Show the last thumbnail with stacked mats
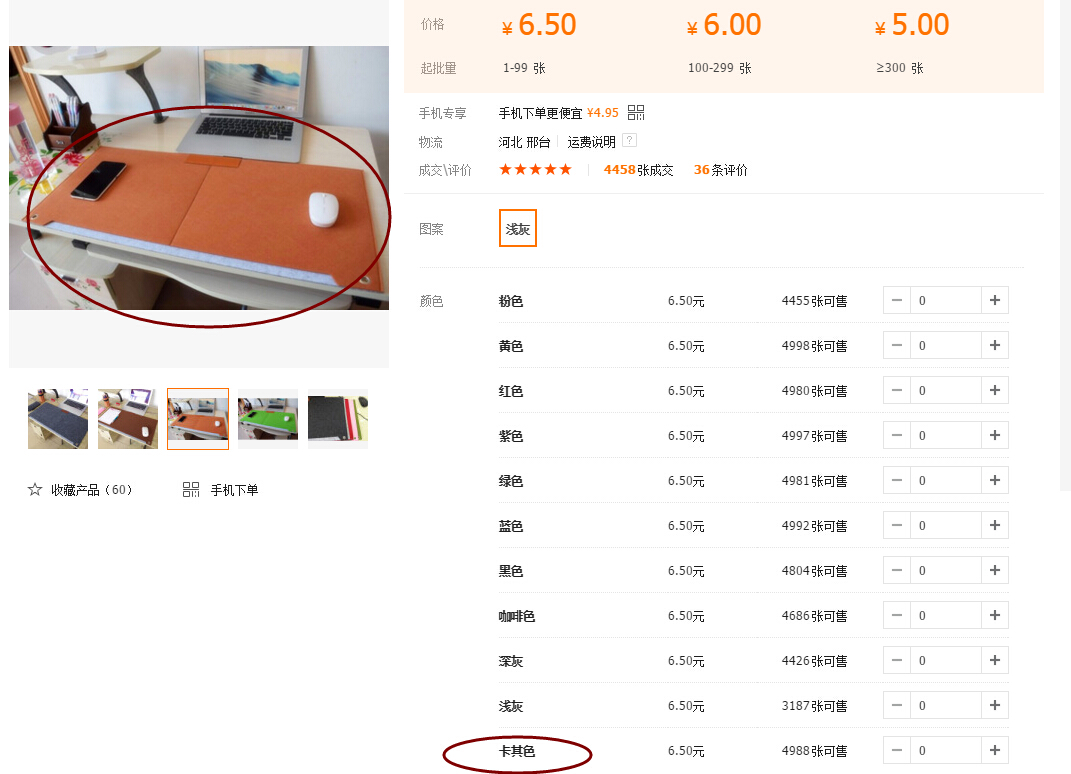The height and width of the screenshot is (774, 1071). point(338,419)
